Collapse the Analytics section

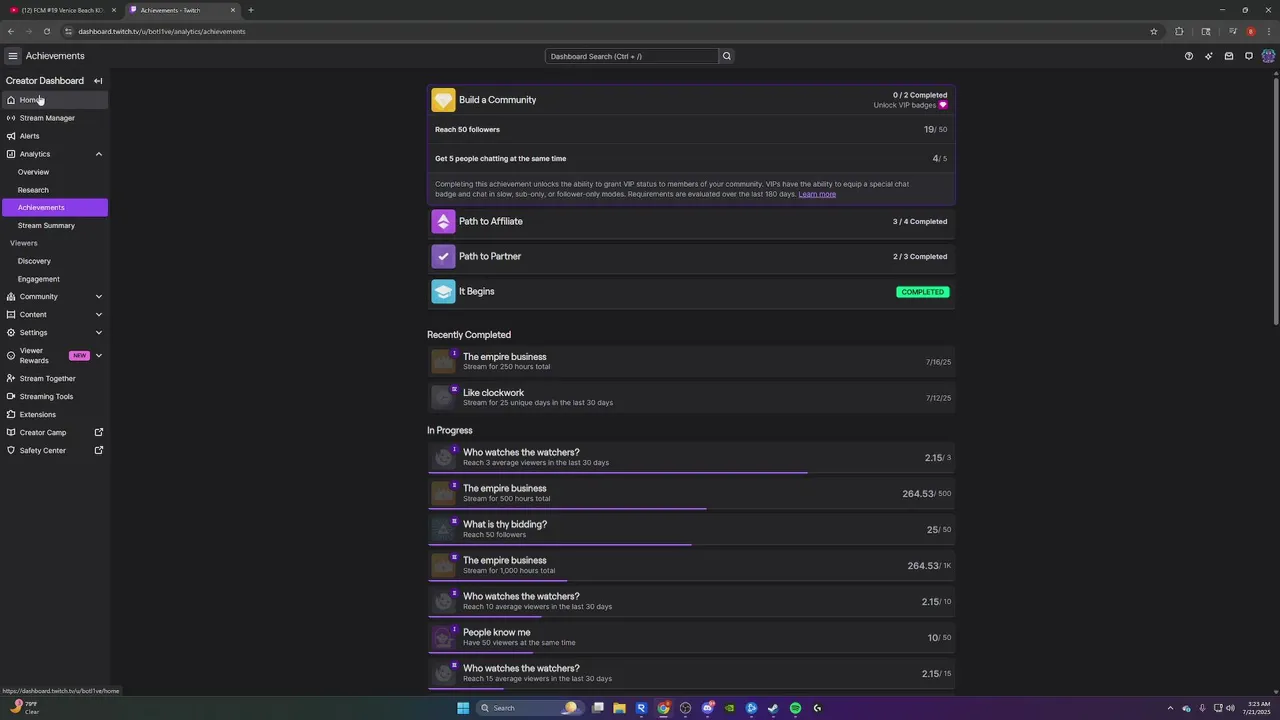coord(98,154)
